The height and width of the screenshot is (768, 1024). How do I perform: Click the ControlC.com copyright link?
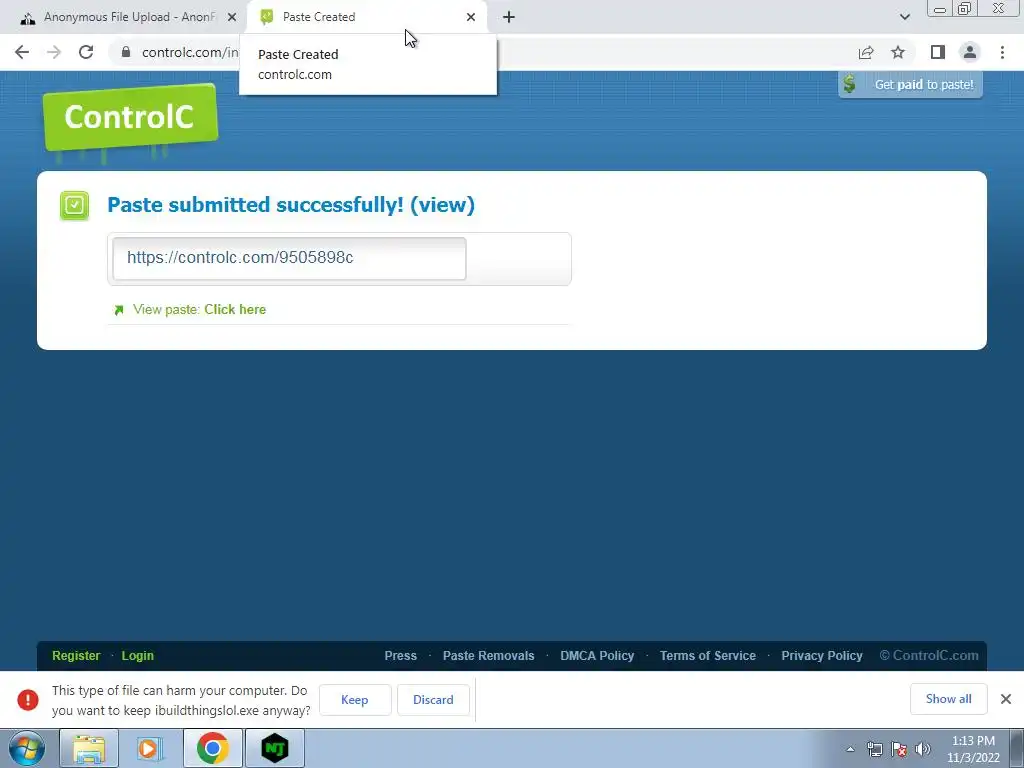click(929, 656)
